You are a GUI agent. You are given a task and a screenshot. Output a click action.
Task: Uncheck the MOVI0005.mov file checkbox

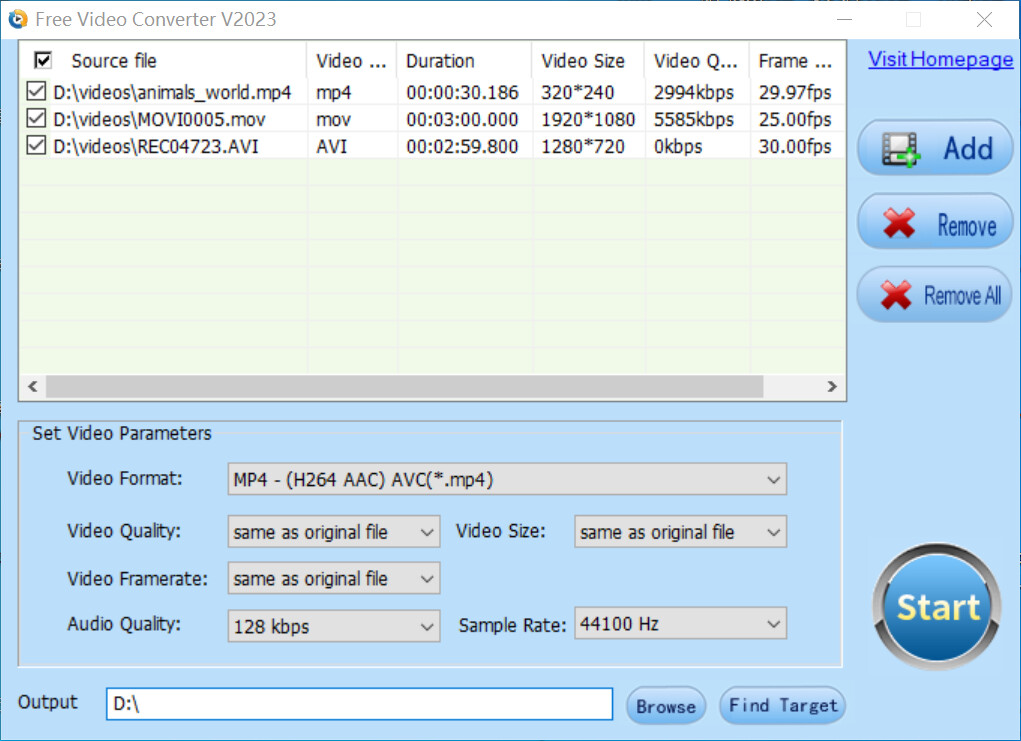pos(35,118)
